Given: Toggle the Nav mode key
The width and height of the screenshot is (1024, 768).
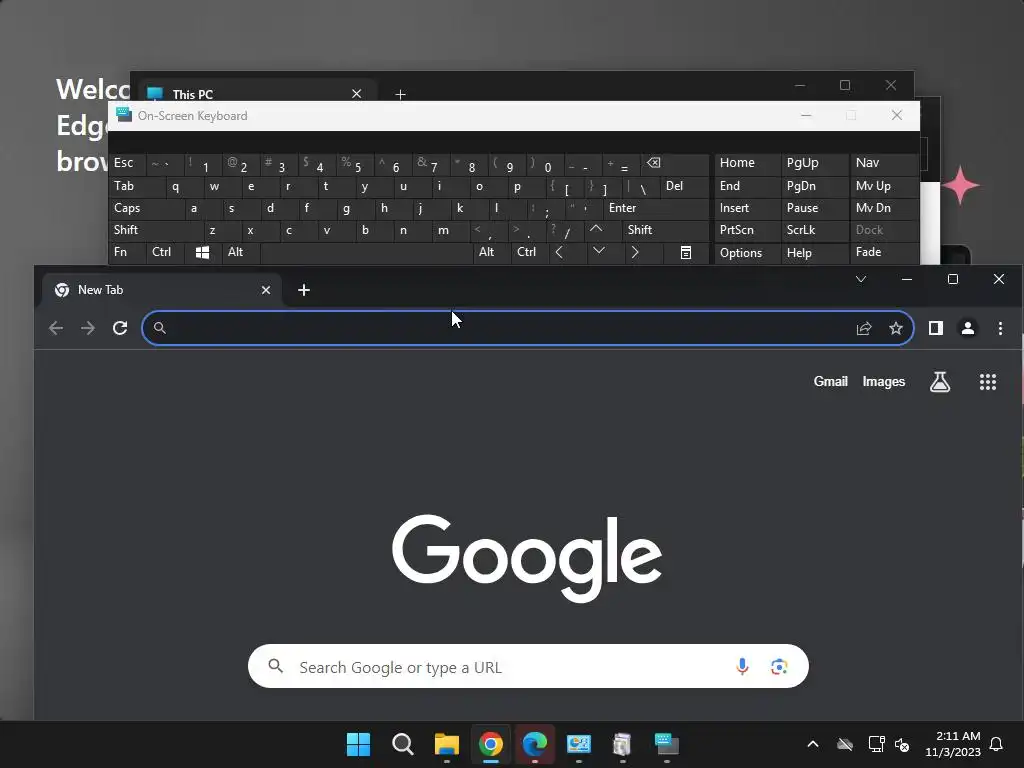Looking at the screenshot, I should [884, 164].
